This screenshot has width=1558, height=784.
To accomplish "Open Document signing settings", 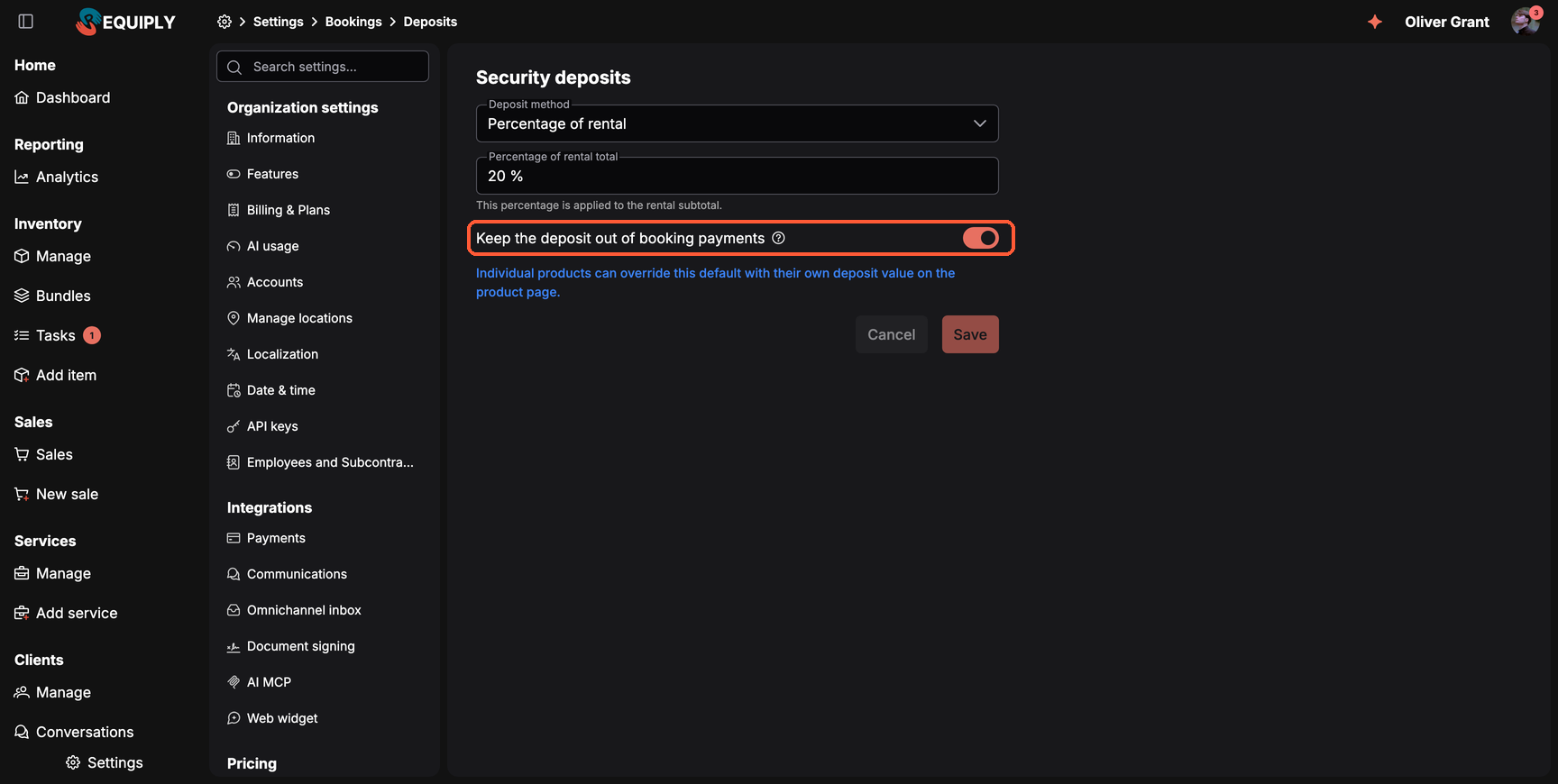I will (x=290, y=646).
